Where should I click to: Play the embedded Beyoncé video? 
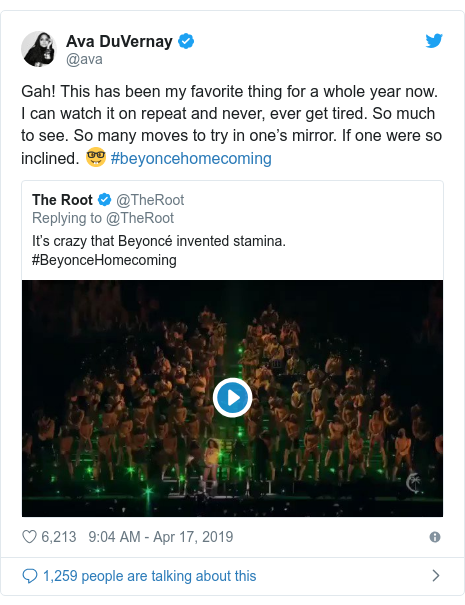point(232,398)
